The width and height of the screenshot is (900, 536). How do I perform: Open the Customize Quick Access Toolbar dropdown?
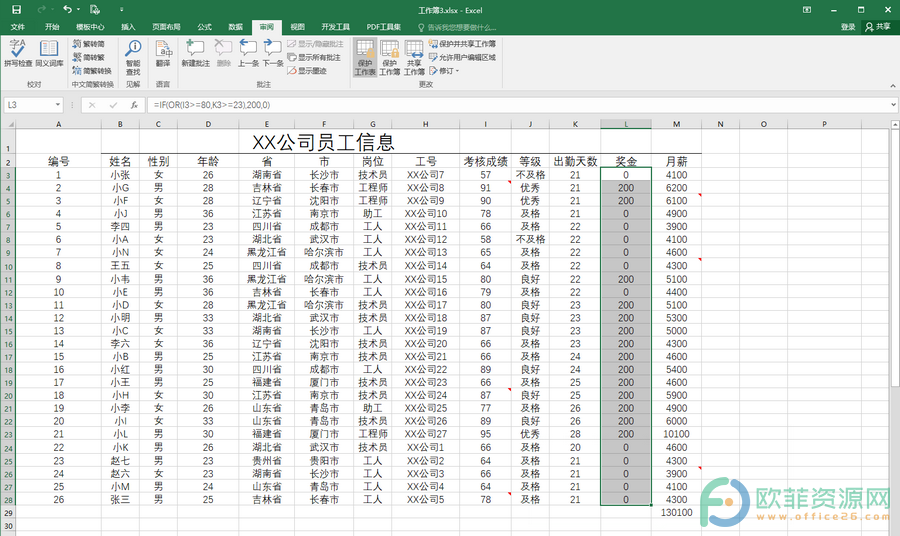coord(121,10)
